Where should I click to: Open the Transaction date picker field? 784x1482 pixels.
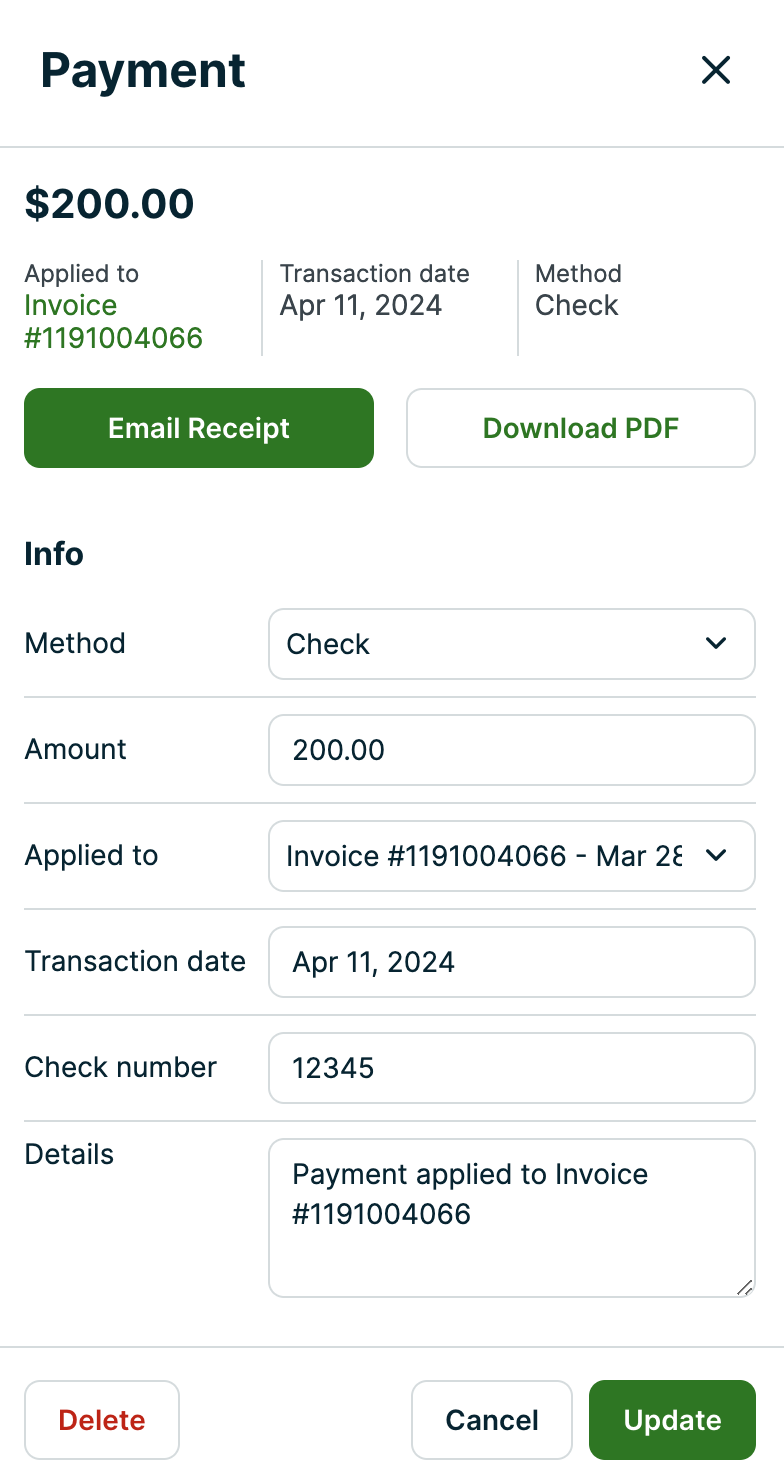pyautogui.click(x=512, y=962)
